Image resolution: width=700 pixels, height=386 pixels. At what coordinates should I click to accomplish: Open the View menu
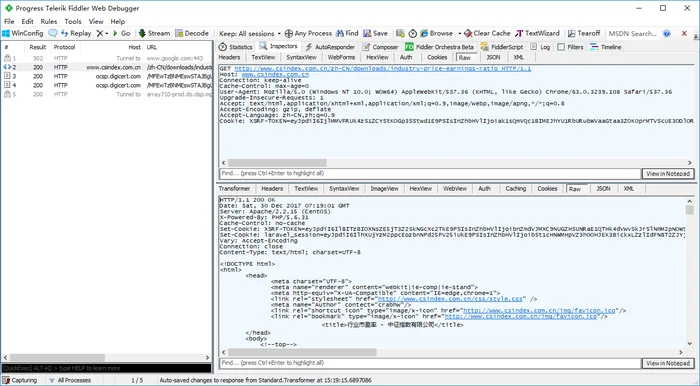(96, 21)
